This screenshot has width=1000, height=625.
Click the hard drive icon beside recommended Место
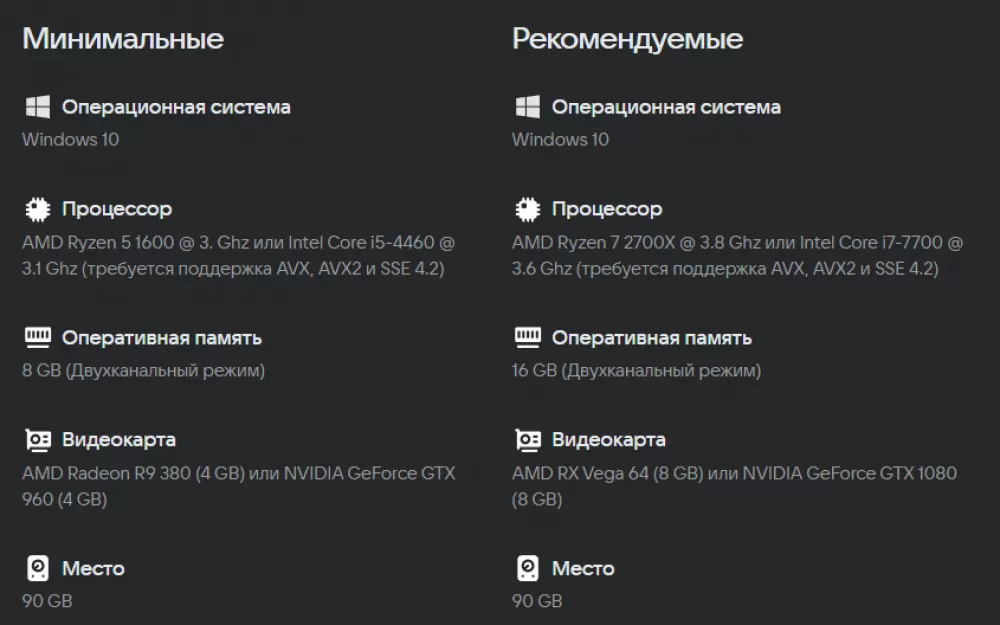pyautogui.click(x=527, y=568)
